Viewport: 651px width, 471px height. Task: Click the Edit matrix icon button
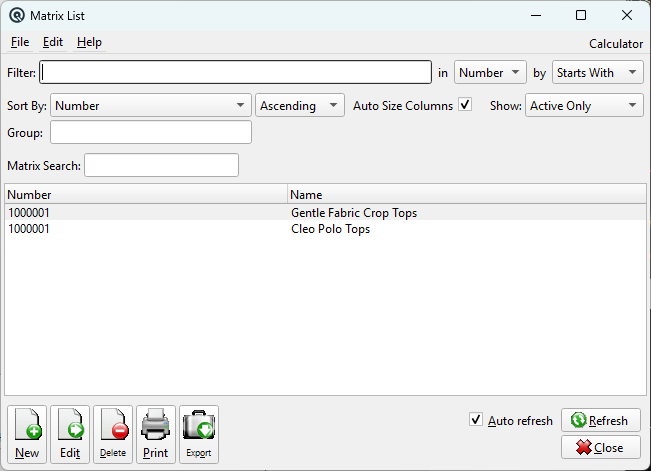[70, 434]
